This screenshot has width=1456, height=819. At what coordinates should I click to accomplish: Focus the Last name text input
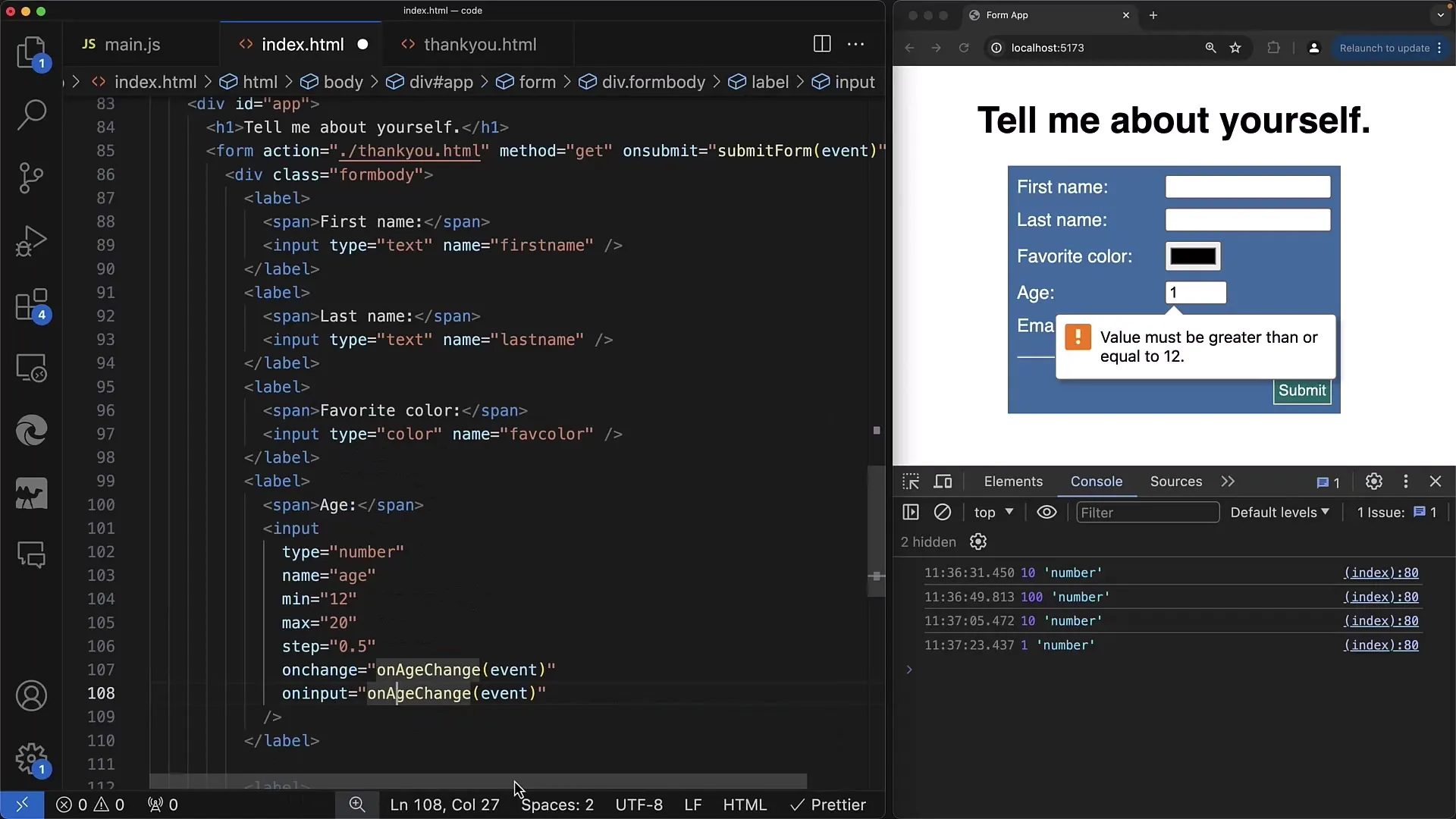1247,220
